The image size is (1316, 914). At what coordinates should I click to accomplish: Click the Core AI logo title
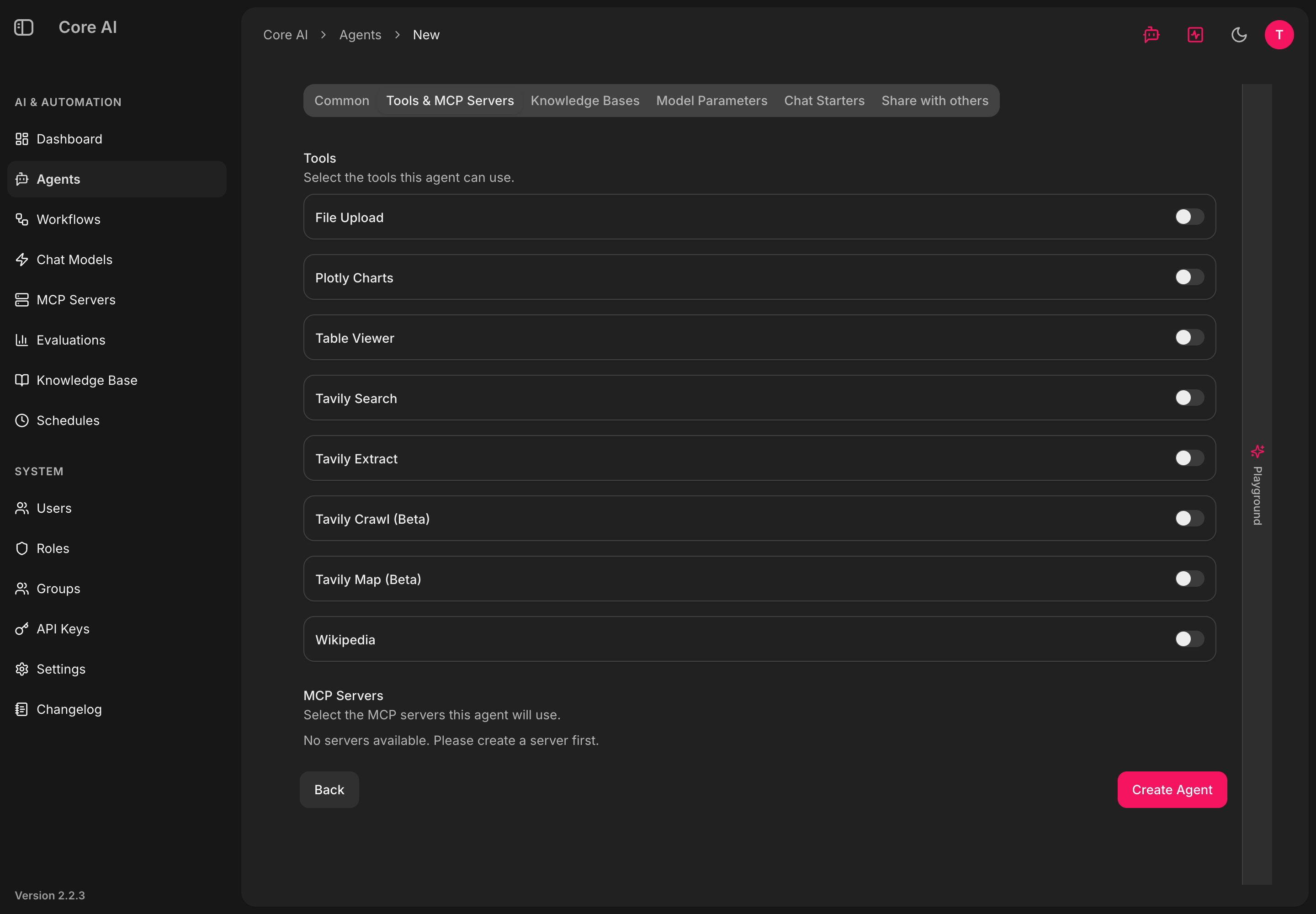88,27
